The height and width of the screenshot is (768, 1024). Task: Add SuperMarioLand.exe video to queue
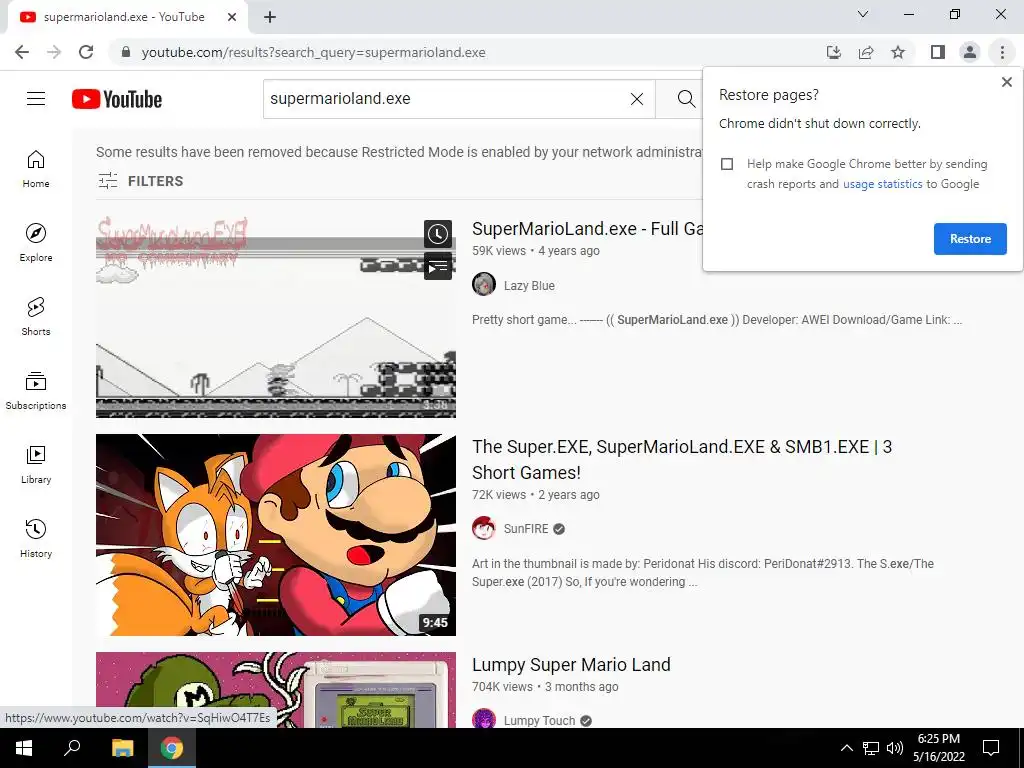pyautogui.click(x=438, y=266)
